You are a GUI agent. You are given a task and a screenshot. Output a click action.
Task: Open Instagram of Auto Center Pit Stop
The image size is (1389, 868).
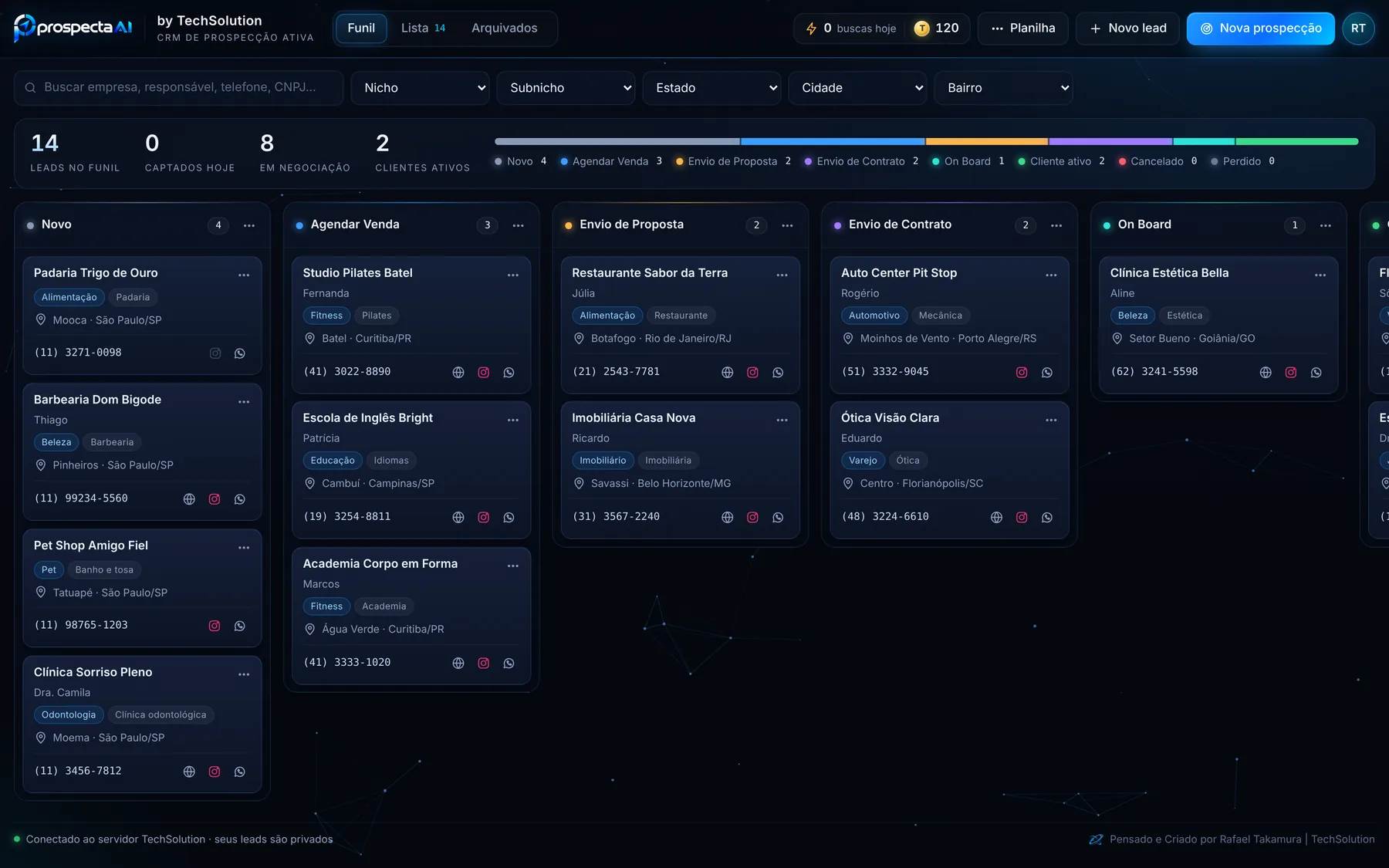(1022, 373)
